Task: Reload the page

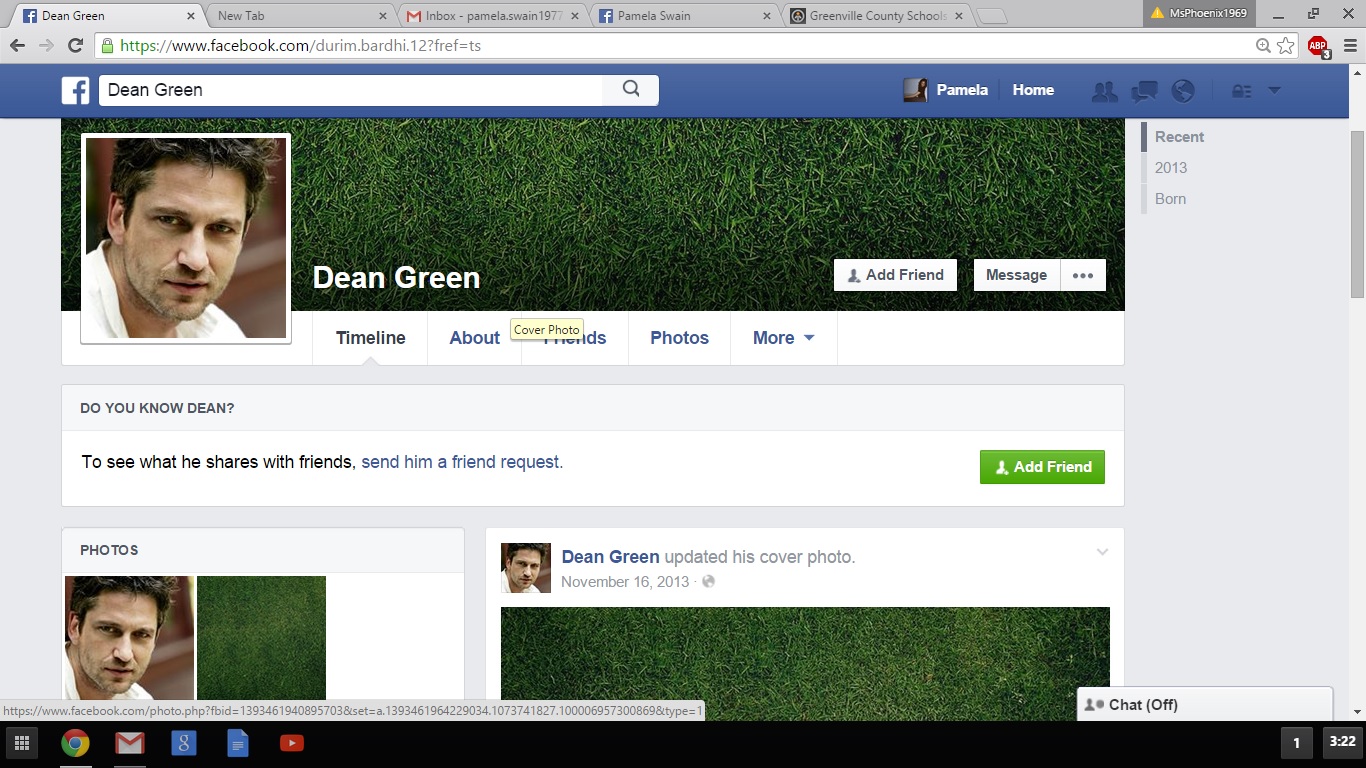Action: pyautogui.click(x=75, y=46)
